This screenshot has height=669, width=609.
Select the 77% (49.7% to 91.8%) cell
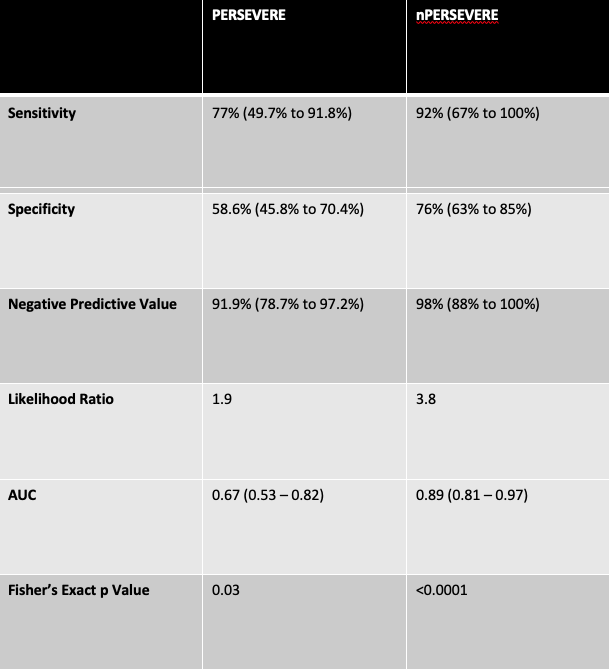tap(282, 113)
